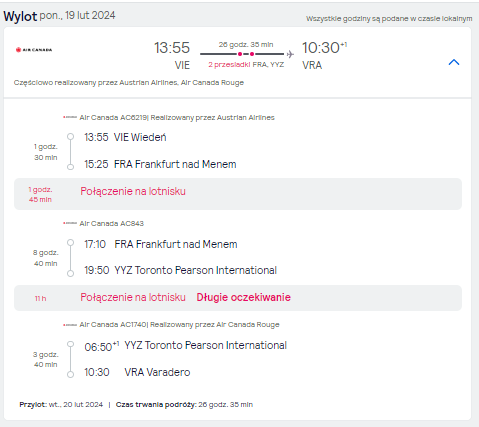The image size is (479, 427).
Task: Click the Air Canada logo in header
Action: (34, 50)
